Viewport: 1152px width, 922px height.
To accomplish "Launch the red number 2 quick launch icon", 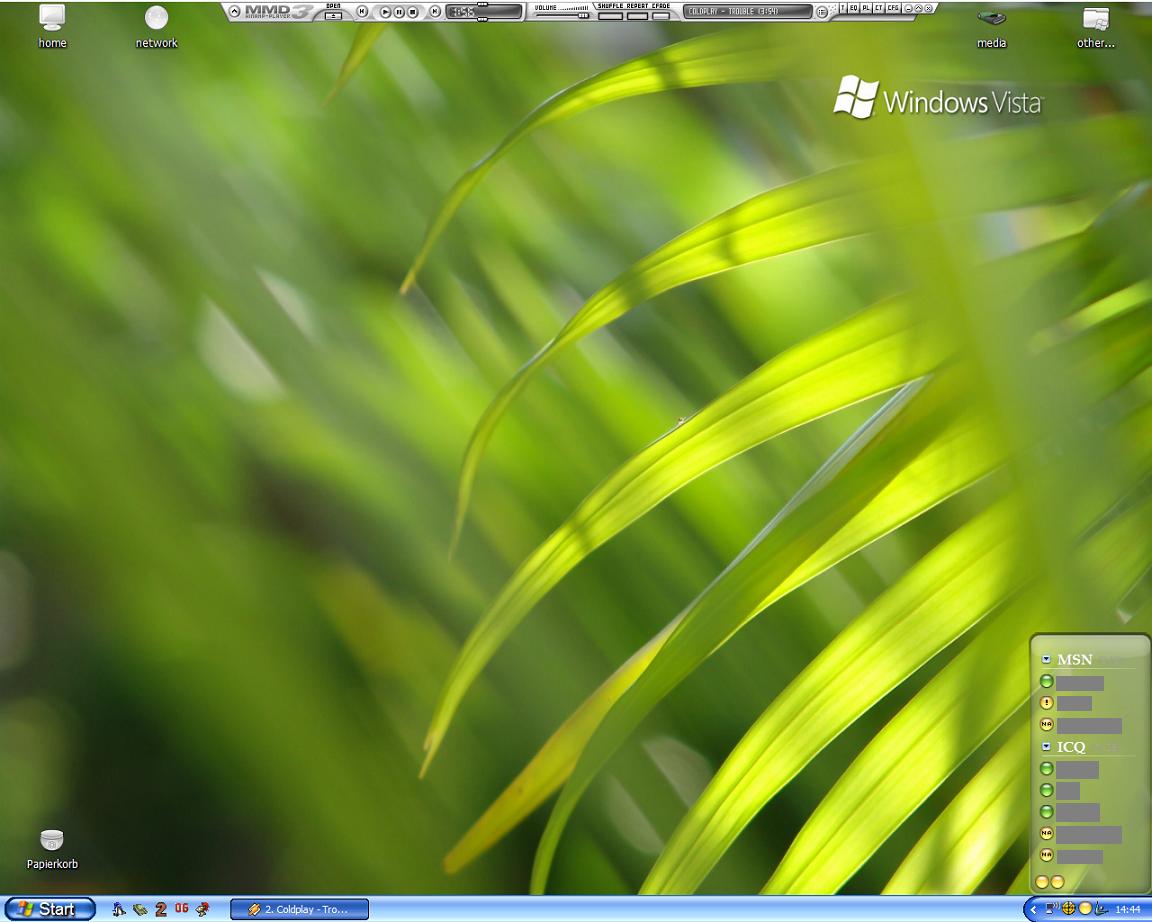I will click(161, 910).
